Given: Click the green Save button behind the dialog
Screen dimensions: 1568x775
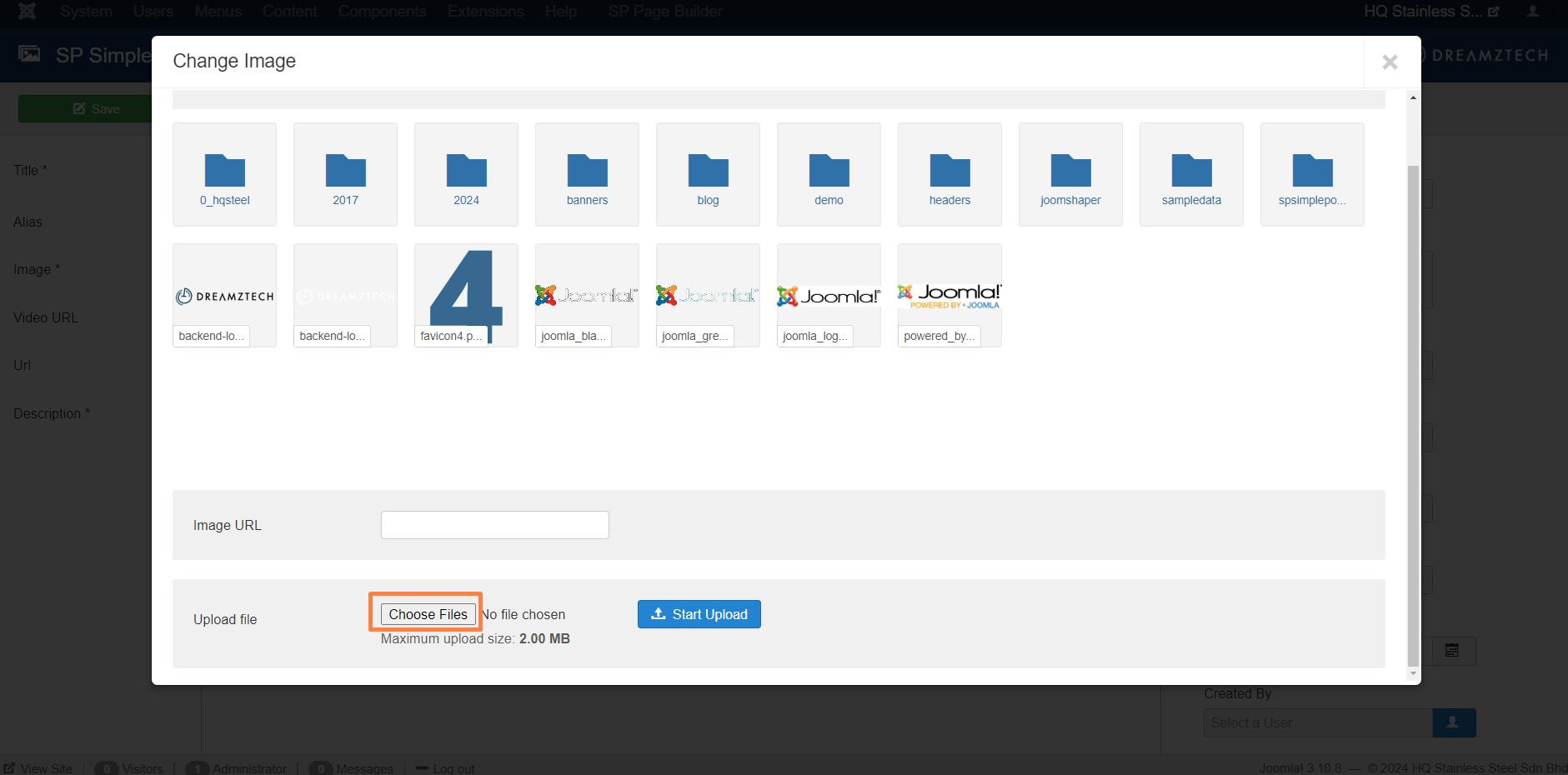Looking at the screenshot, I should click(x=85, y=109).
